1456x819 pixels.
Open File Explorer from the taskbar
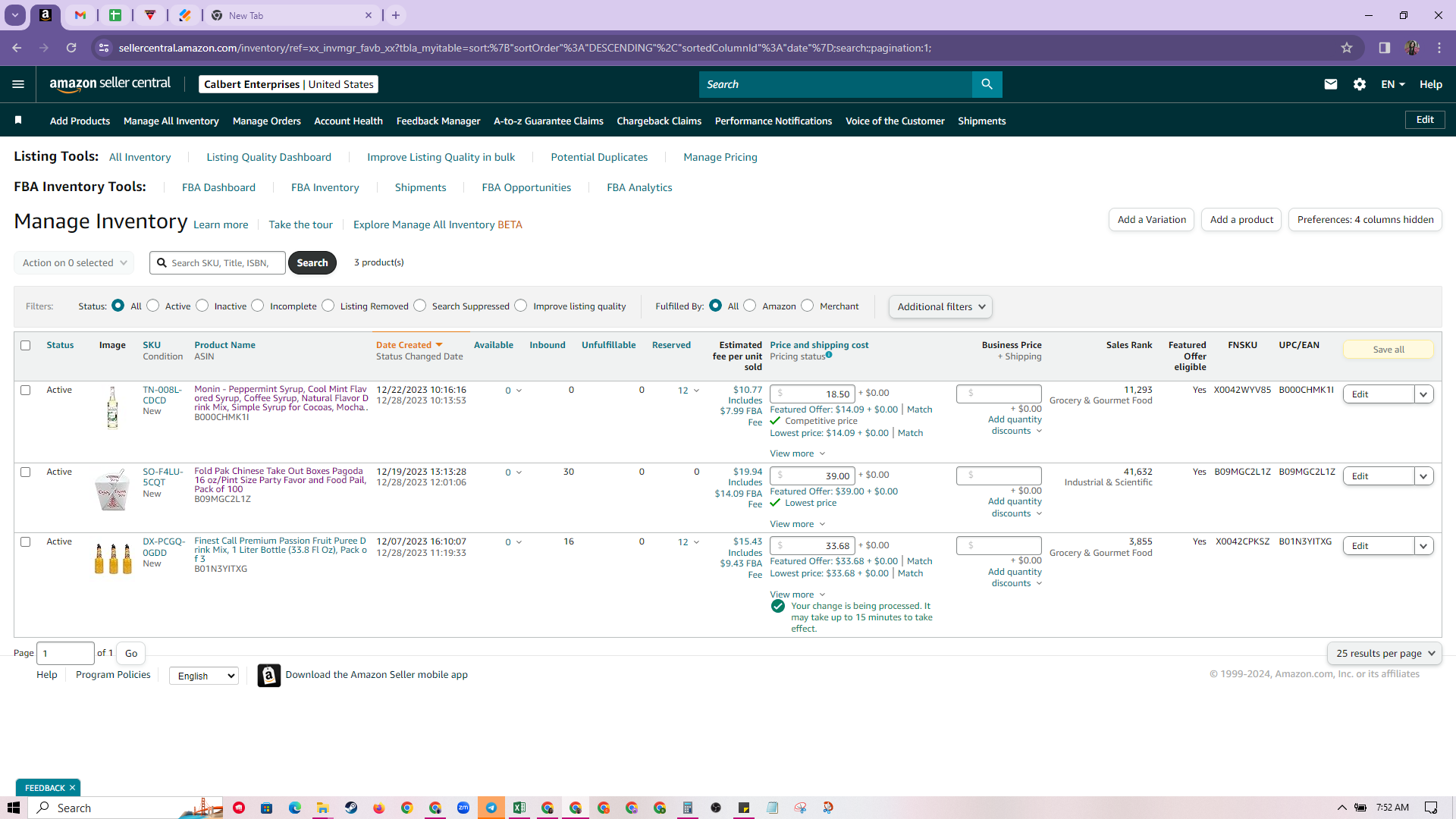tap(322, 808)
